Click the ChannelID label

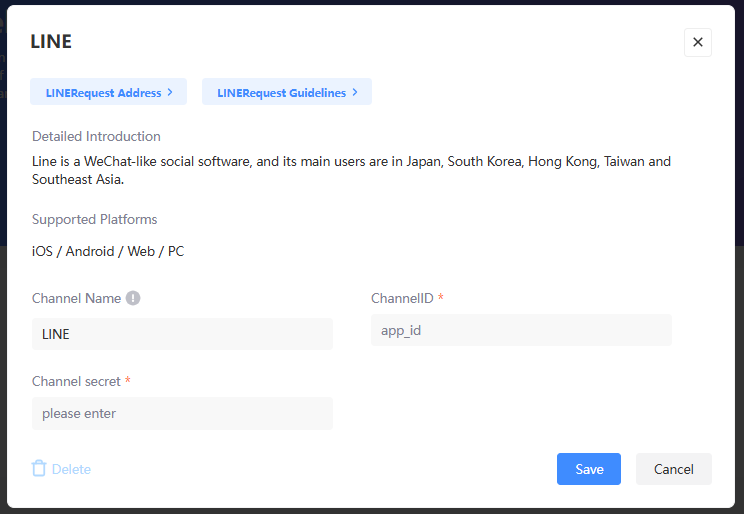[402, 298]
